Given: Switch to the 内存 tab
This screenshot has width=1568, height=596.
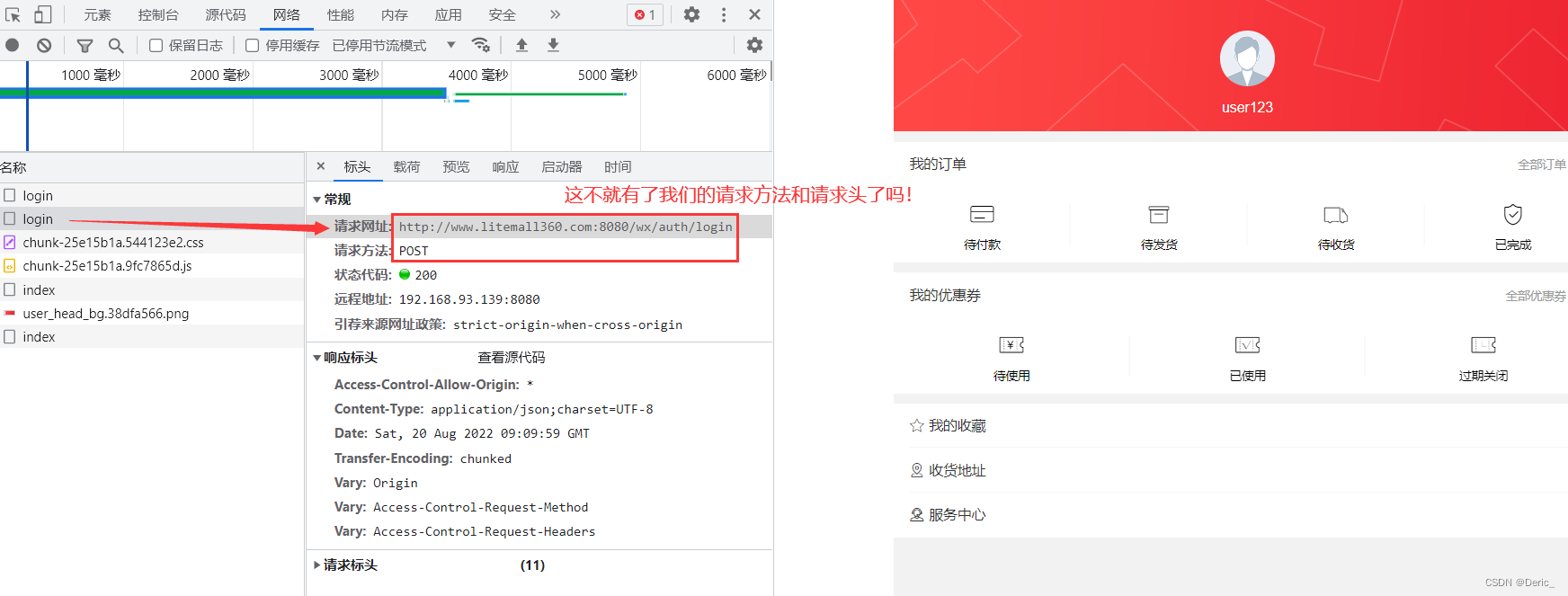Looking at the screenshot, I should 395,14.
